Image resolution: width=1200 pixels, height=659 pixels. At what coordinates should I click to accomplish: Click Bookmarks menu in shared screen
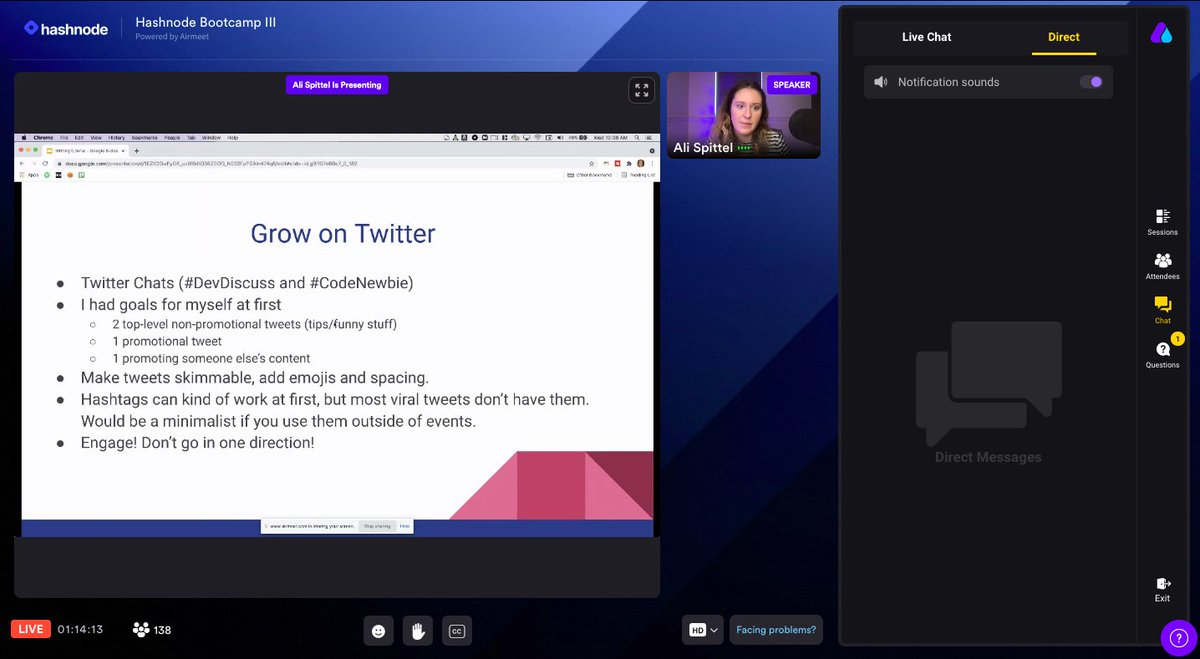click(x=144, y=137)
